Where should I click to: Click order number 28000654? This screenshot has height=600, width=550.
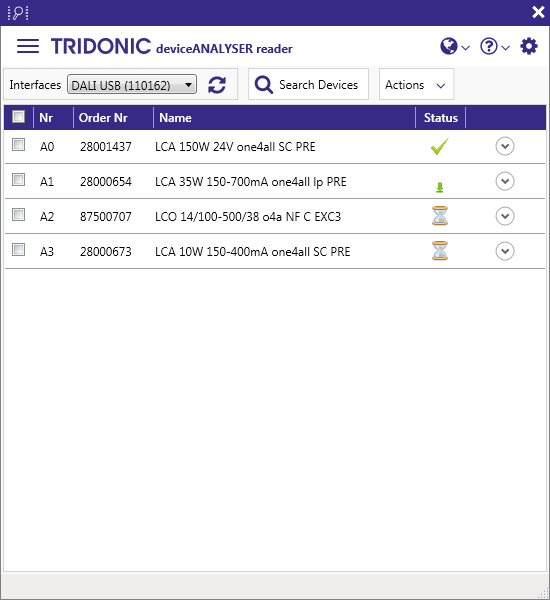click(x=106, y=181)
